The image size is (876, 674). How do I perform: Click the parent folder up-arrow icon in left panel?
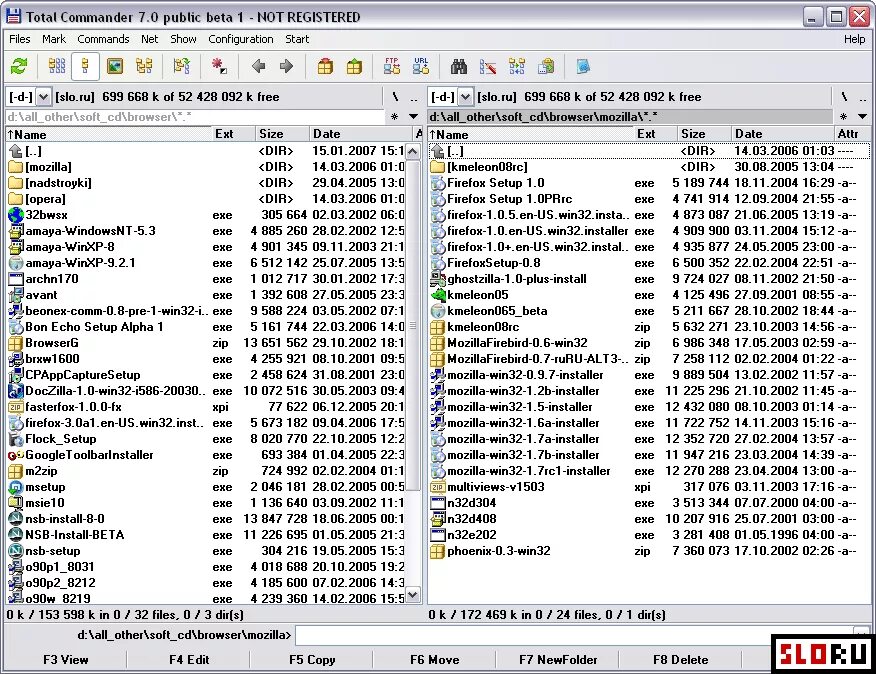[x=16, y=151]
